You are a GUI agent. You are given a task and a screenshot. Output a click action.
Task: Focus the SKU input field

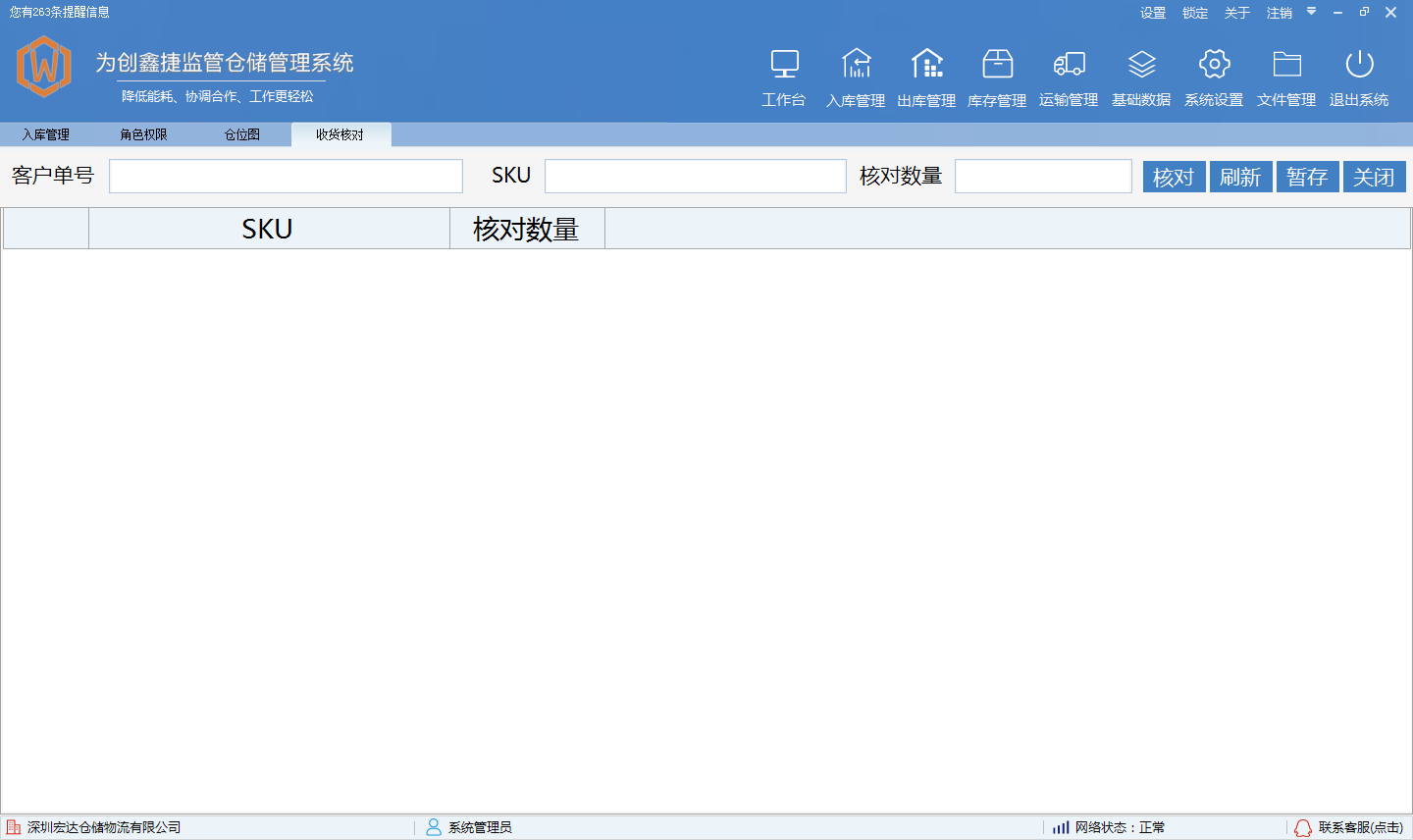[x=696, y=176]
